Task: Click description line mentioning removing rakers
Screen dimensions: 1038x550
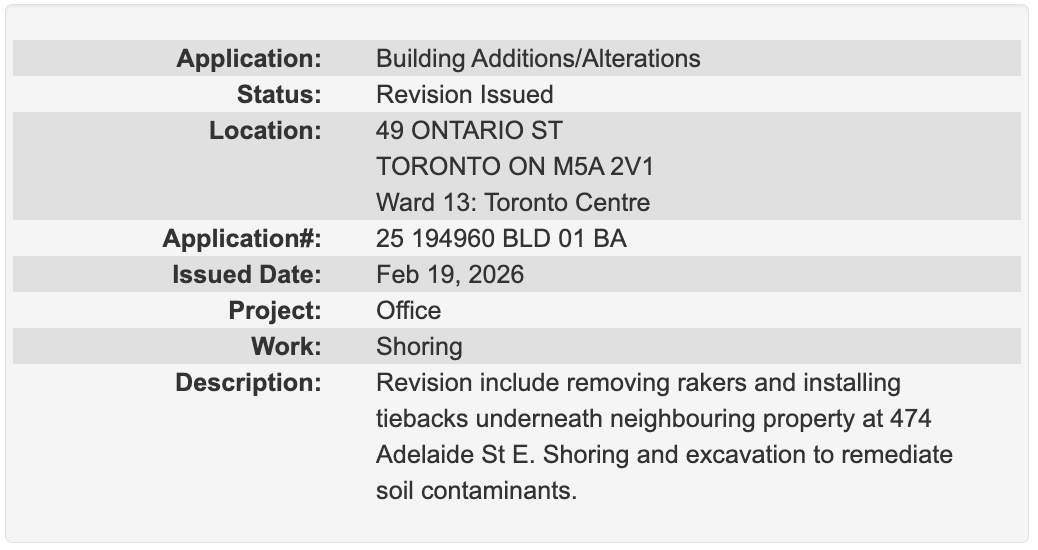Action: coord(638,383)
